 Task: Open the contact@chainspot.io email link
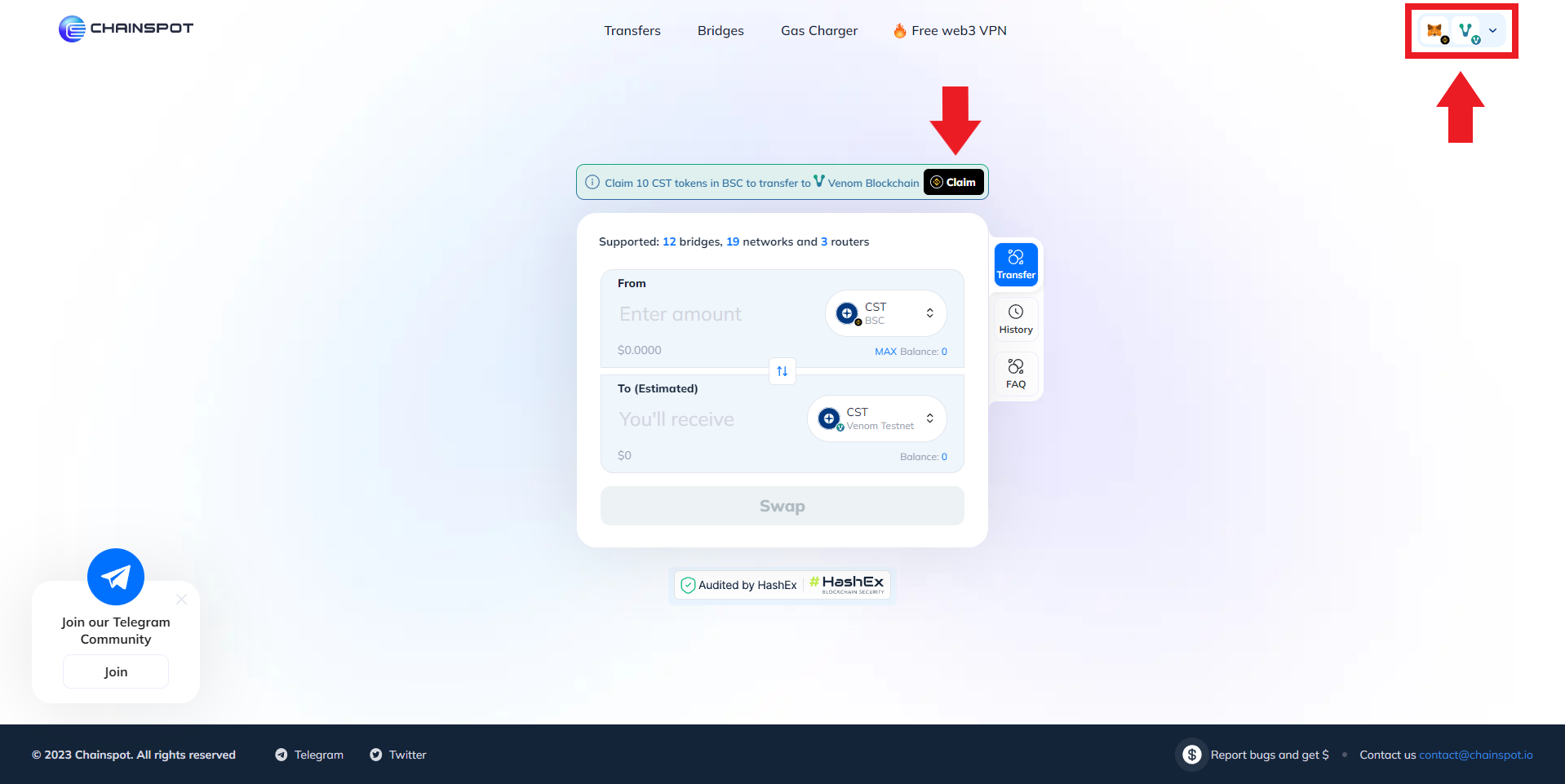tap(1475, 755)
